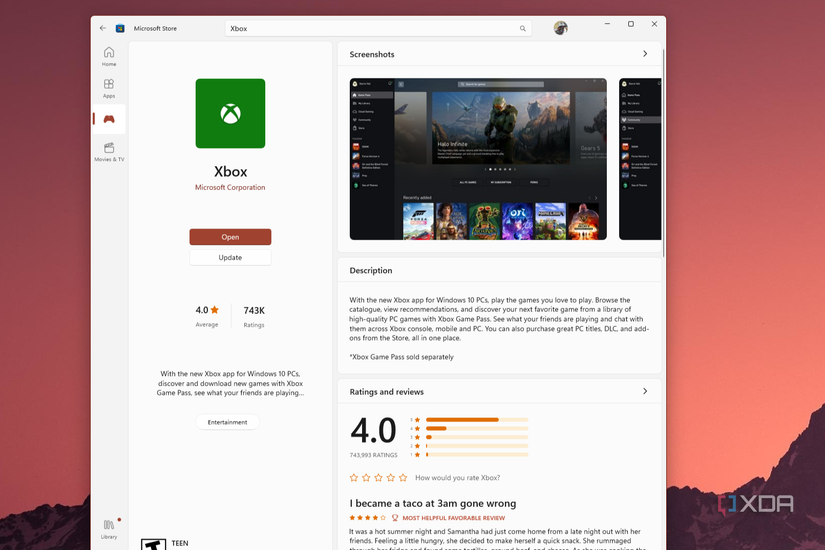The image size is (825, 550).
Task: Click the Open button
Action: pyautogui.click(x=230, y=237)
